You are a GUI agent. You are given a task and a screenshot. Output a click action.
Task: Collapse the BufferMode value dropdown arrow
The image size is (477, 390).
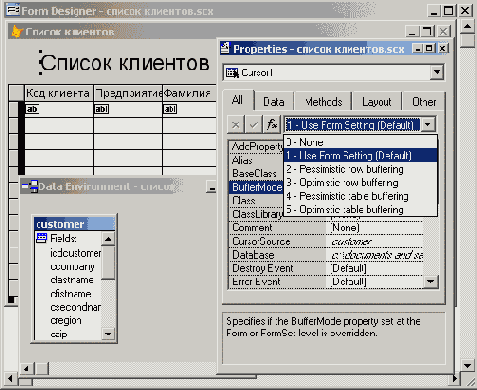pyautogui.click(x=428, y=125)
